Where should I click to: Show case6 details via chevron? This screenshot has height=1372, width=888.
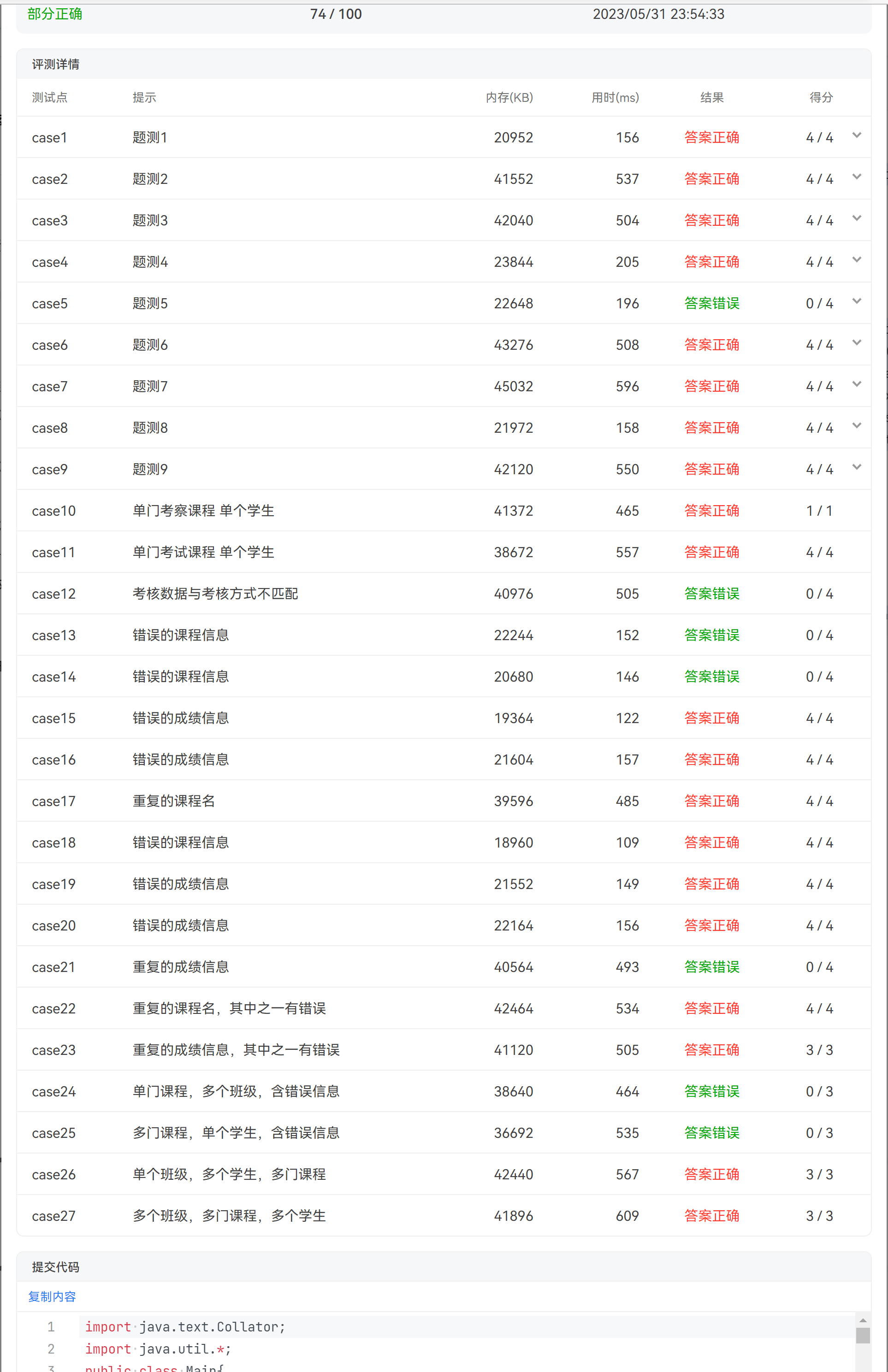click(x=856, y=343)
